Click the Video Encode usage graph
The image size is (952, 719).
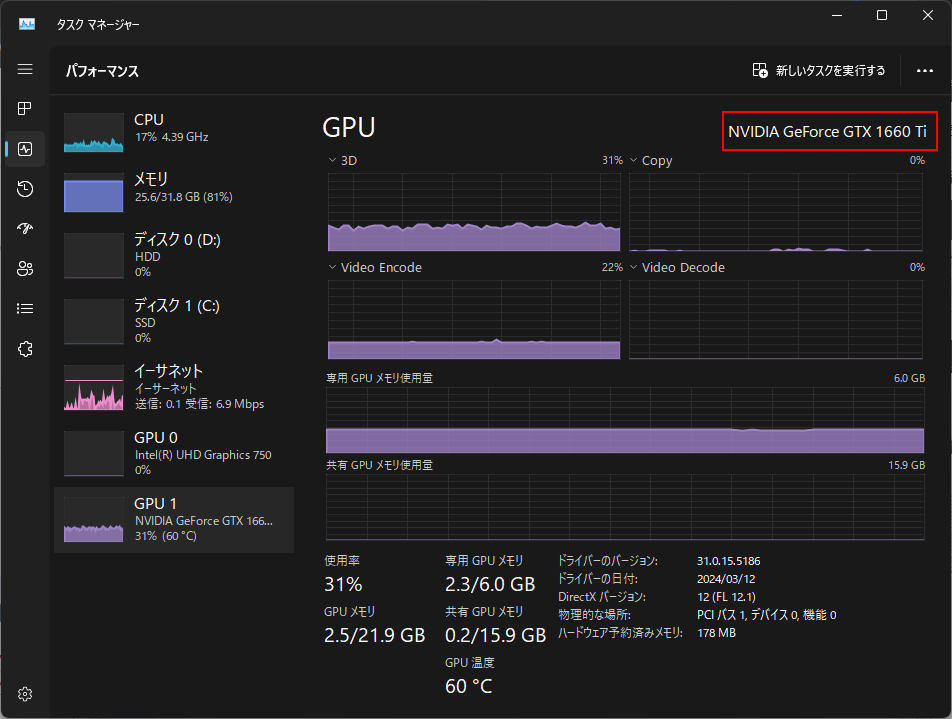[474, 319]
